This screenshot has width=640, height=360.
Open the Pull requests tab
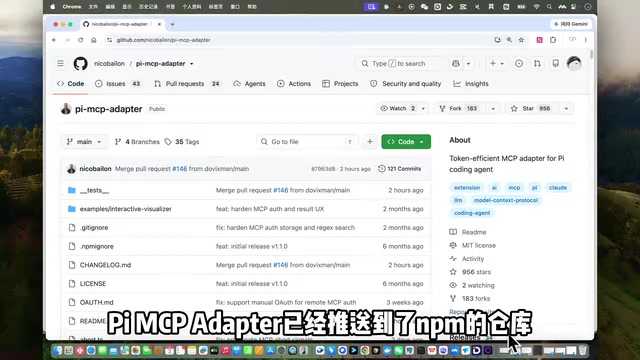click(x=187, y=84)
